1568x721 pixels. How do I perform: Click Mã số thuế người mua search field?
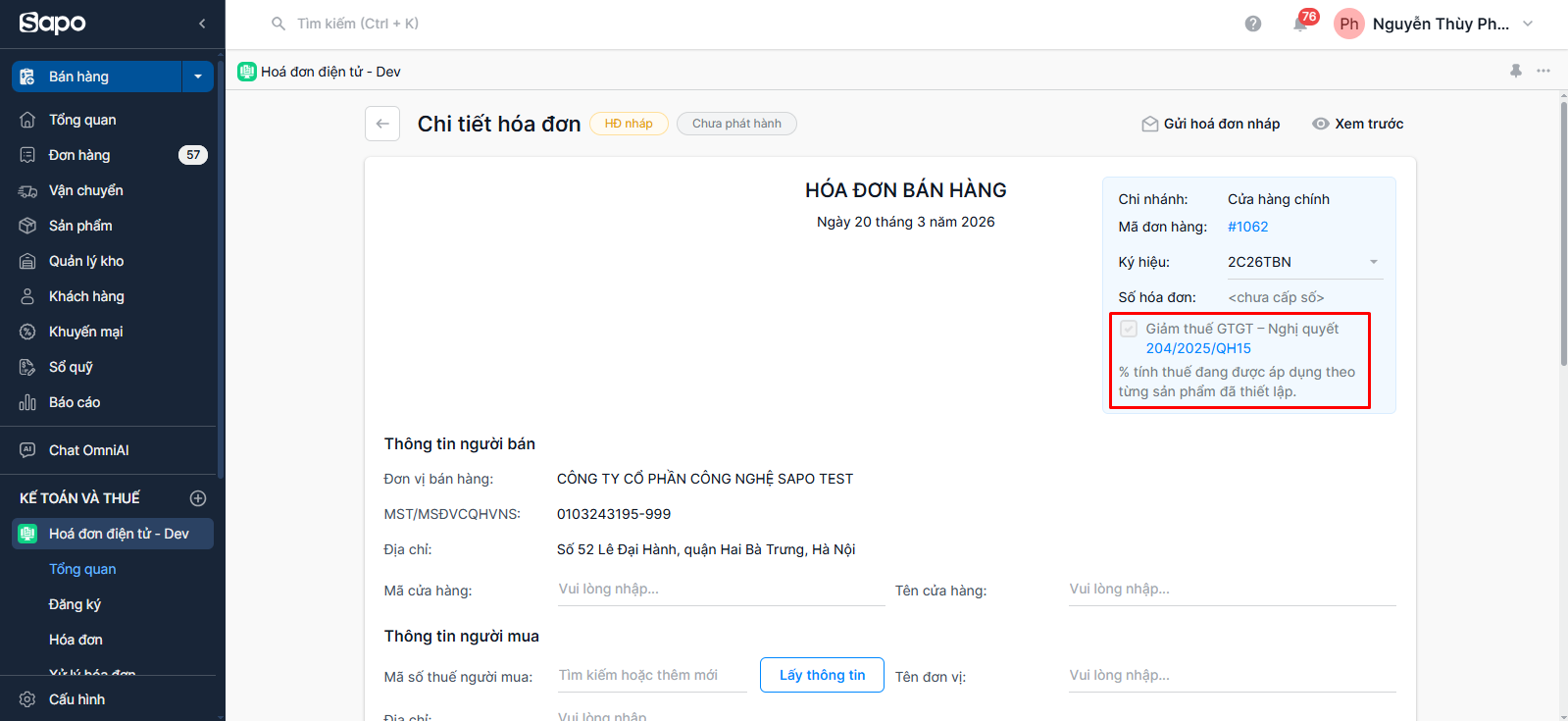tap(652, 676)
